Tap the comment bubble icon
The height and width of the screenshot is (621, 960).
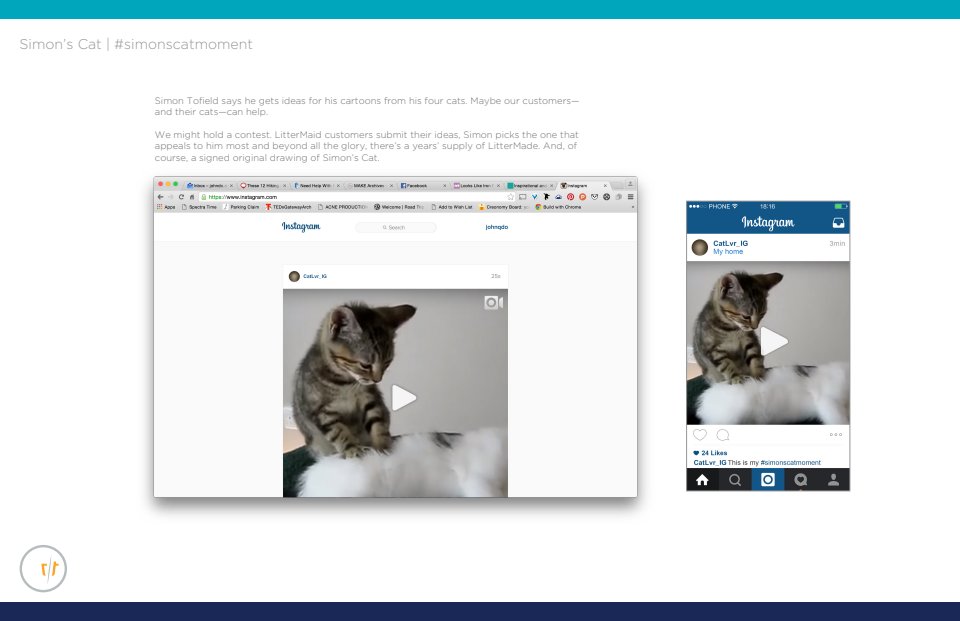click(x=723, y=435)
